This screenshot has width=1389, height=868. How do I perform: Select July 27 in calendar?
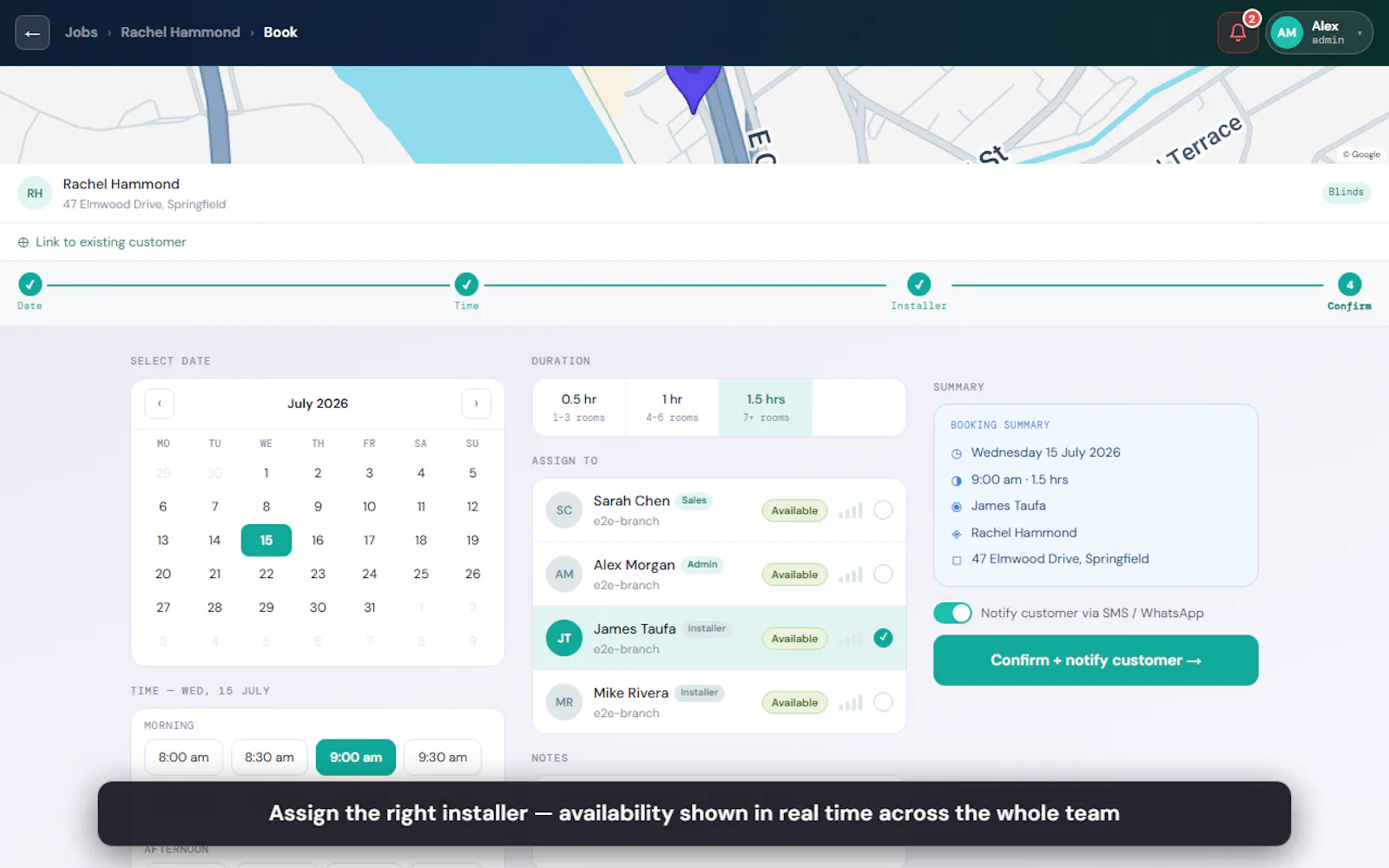pos(163,608)
